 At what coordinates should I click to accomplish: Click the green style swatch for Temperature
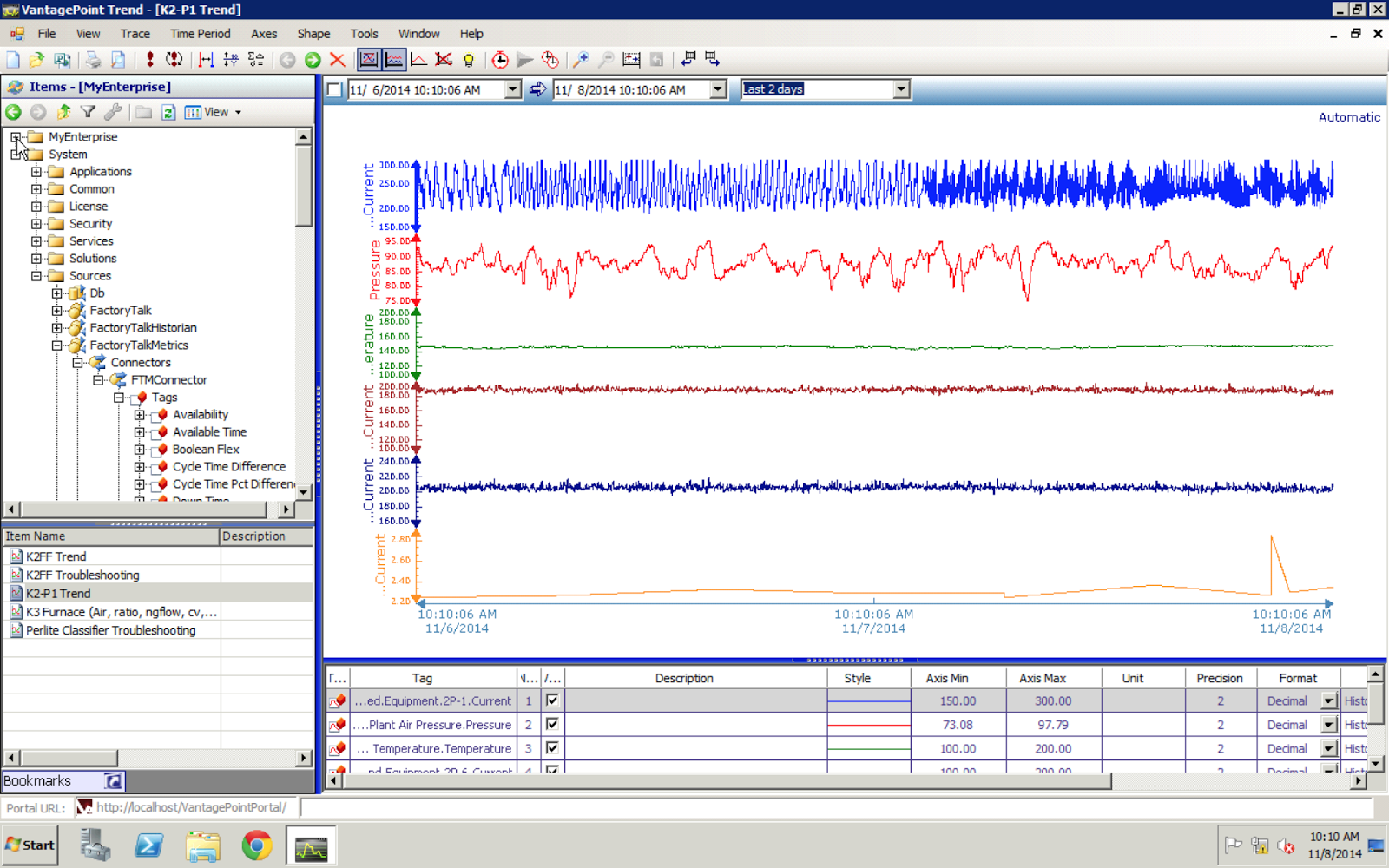(x=869, y=747)
